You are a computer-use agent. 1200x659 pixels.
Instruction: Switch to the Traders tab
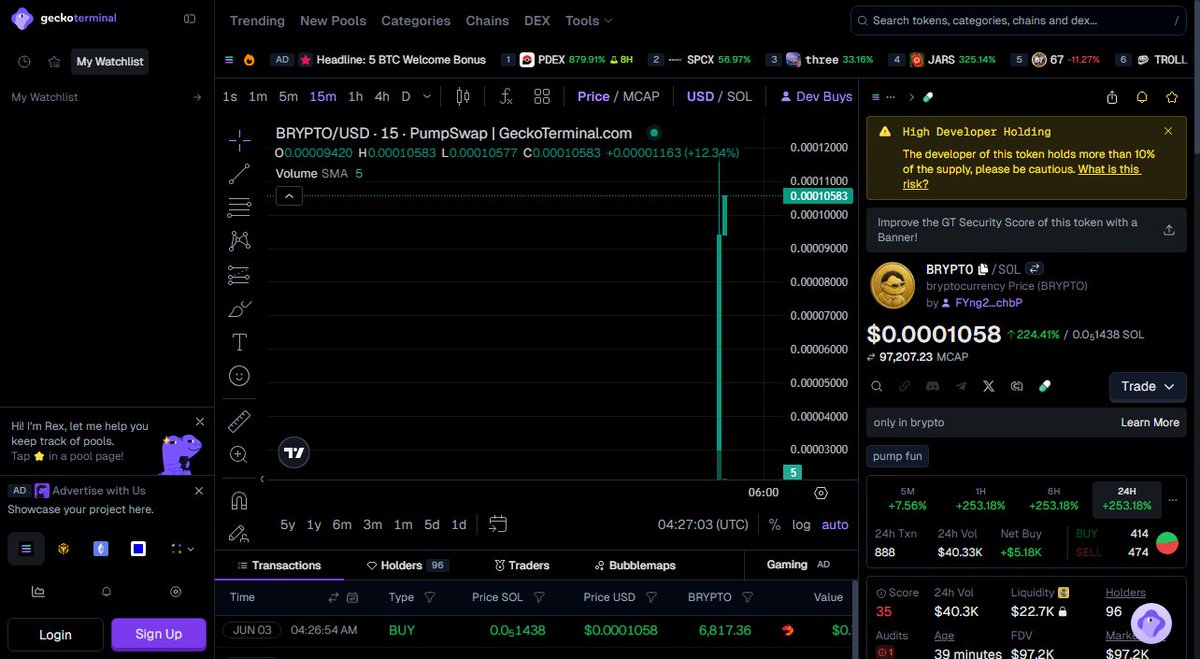click(522, 565)
